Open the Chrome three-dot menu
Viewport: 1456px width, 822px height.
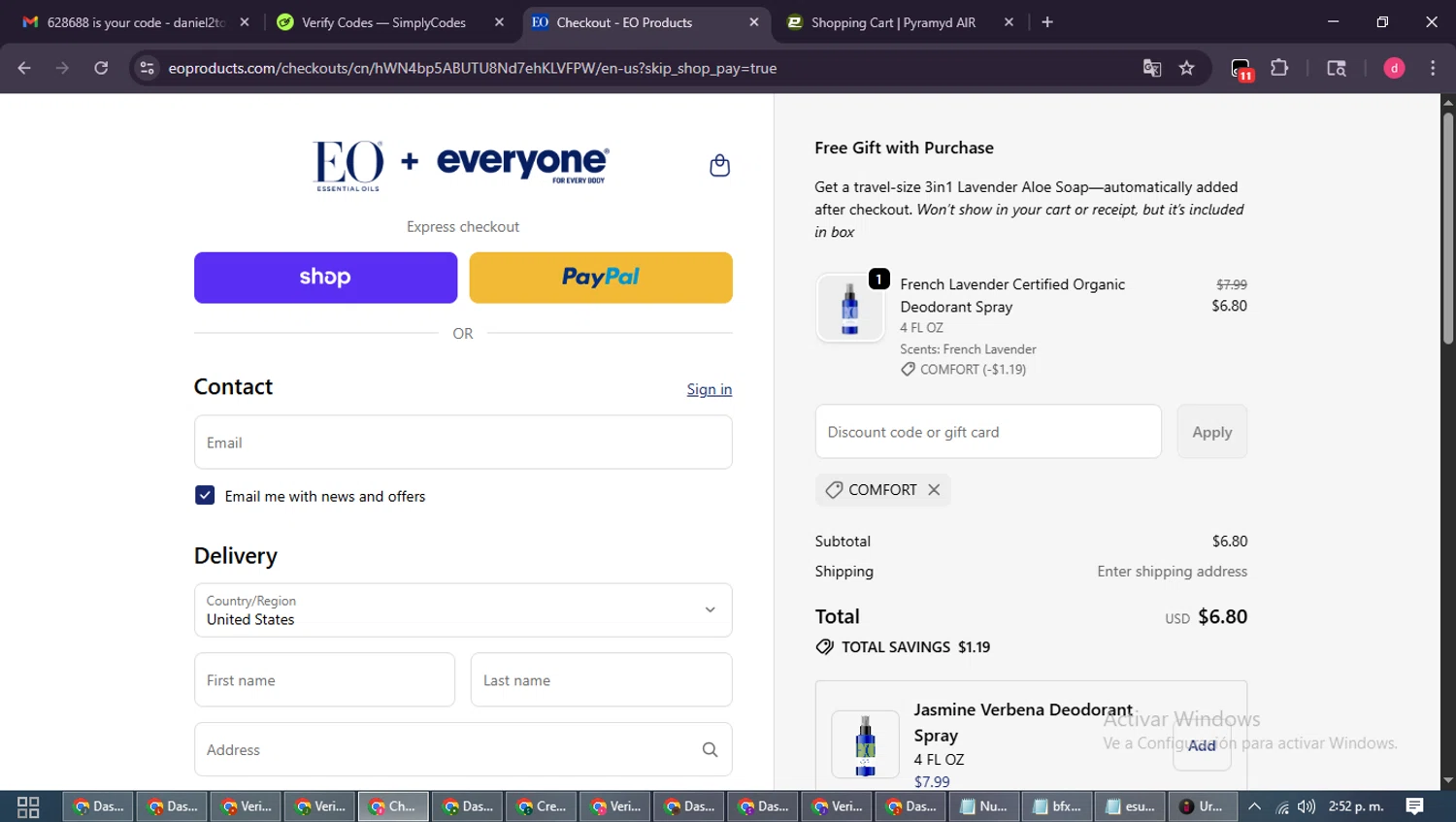[1433, 68]
